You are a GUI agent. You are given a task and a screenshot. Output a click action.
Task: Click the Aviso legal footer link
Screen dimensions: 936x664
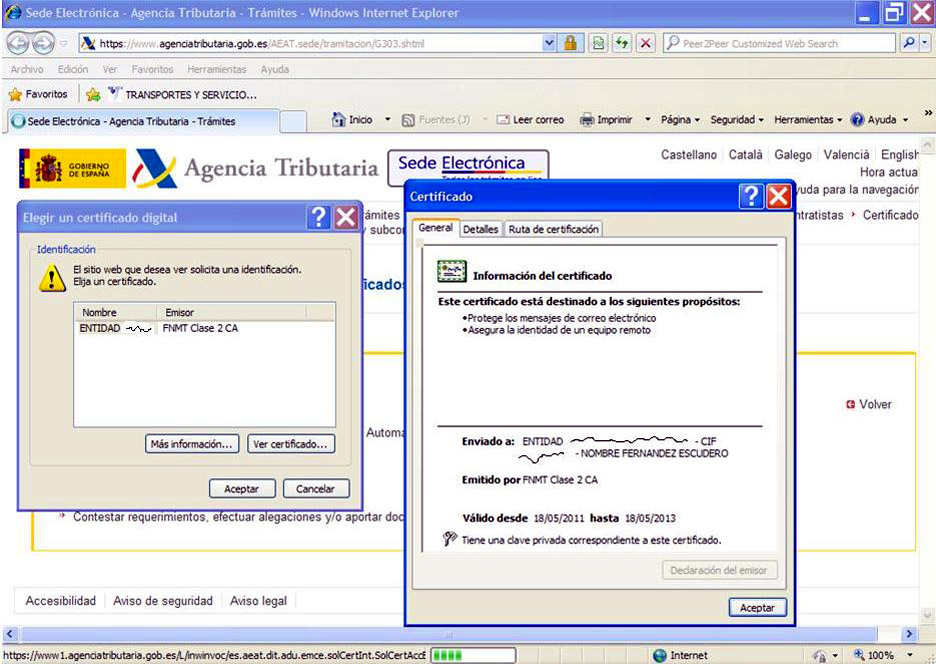(x=258, y=601)
